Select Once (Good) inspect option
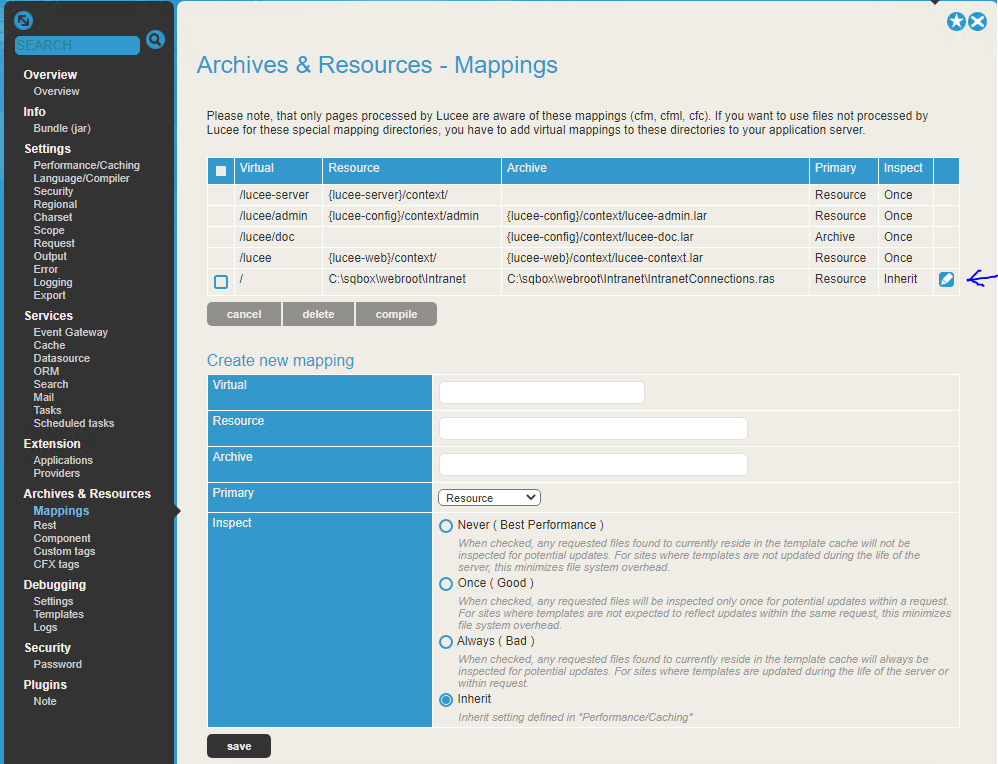The width and height of the screenshot is (998, 764). click(446, 584)
